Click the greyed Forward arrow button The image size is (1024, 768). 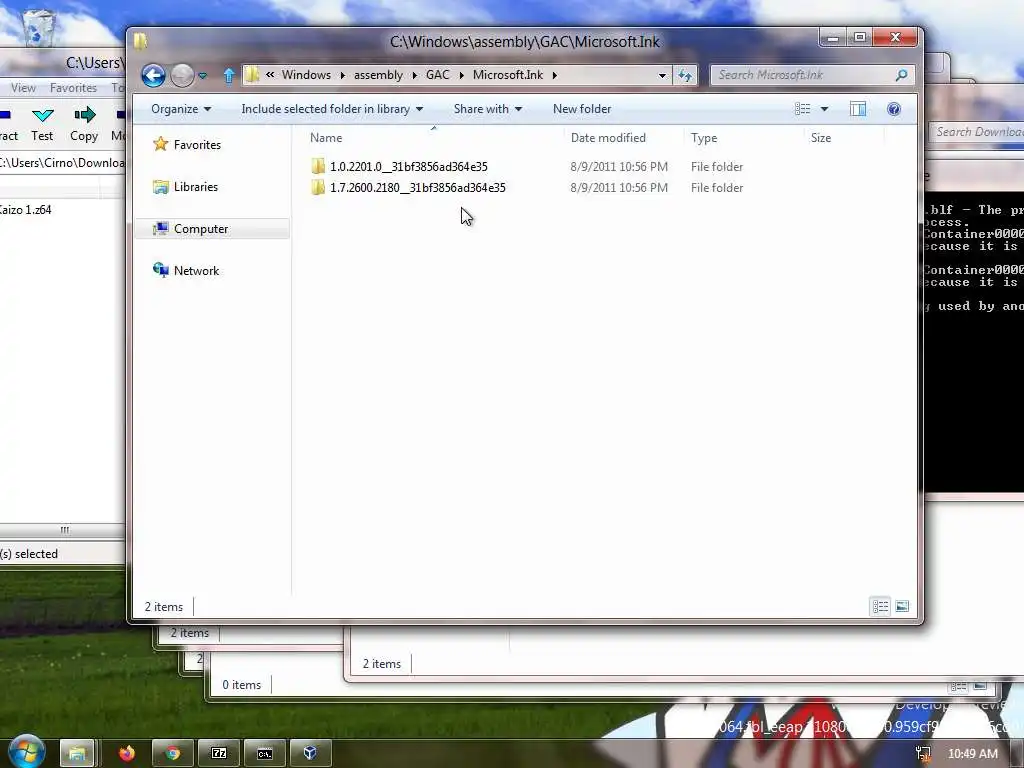(182, 76)
